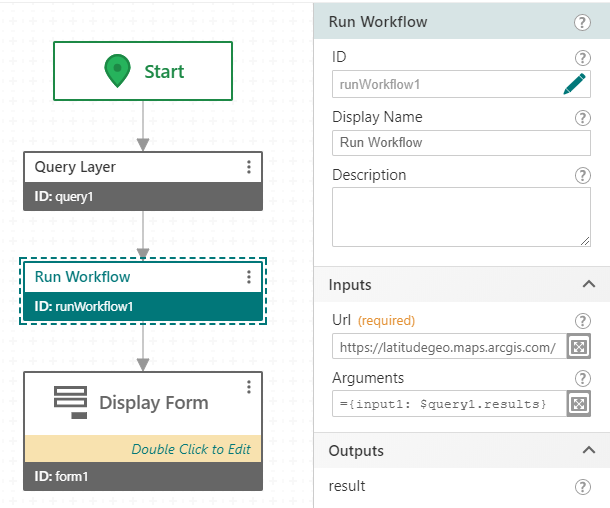This screenshot has height=508, width=610.
Task: Click the pencil edit icon beside ID field
Action: pos(573,85)
